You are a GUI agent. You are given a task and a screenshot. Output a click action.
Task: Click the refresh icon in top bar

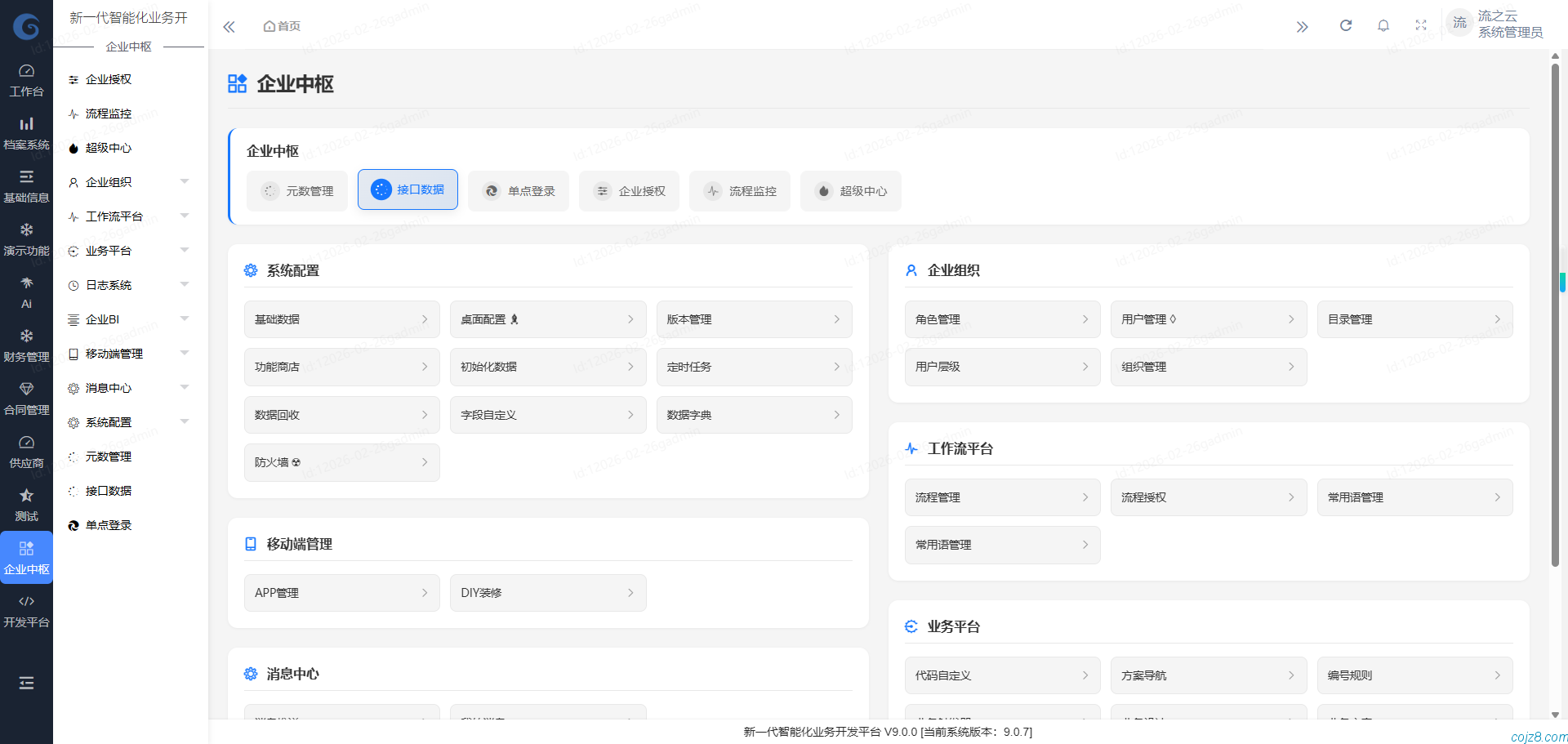tap(1345, 26)
